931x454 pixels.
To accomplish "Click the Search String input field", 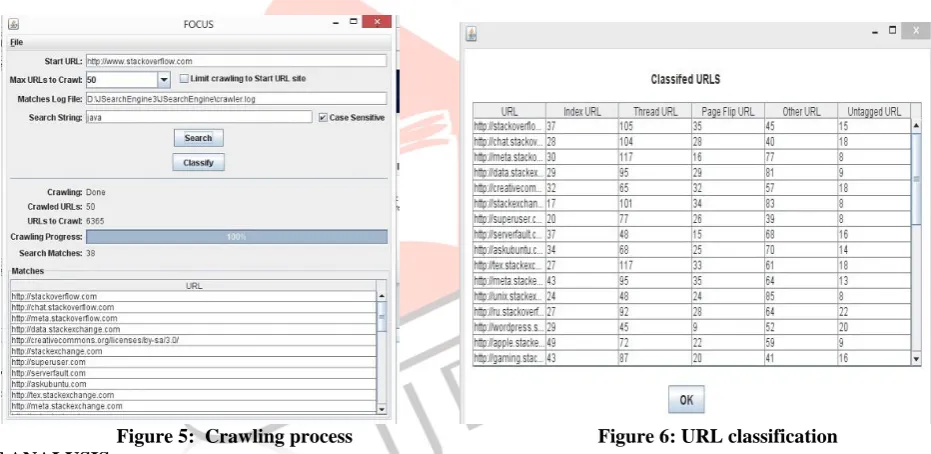I will [199, 118].
